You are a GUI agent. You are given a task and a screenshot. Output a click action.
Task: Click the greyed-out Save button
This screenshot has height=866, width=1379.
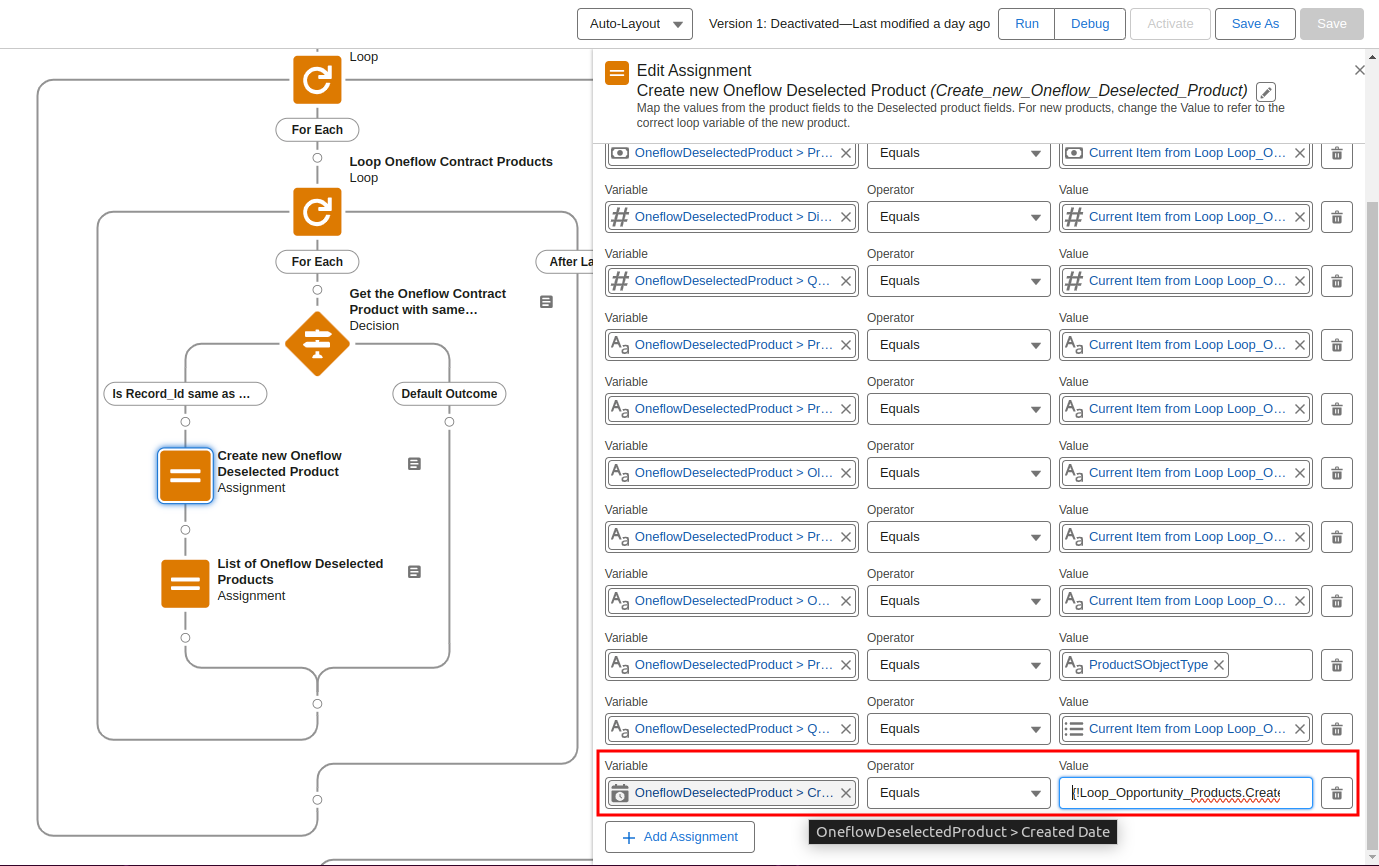point(1331,24)
